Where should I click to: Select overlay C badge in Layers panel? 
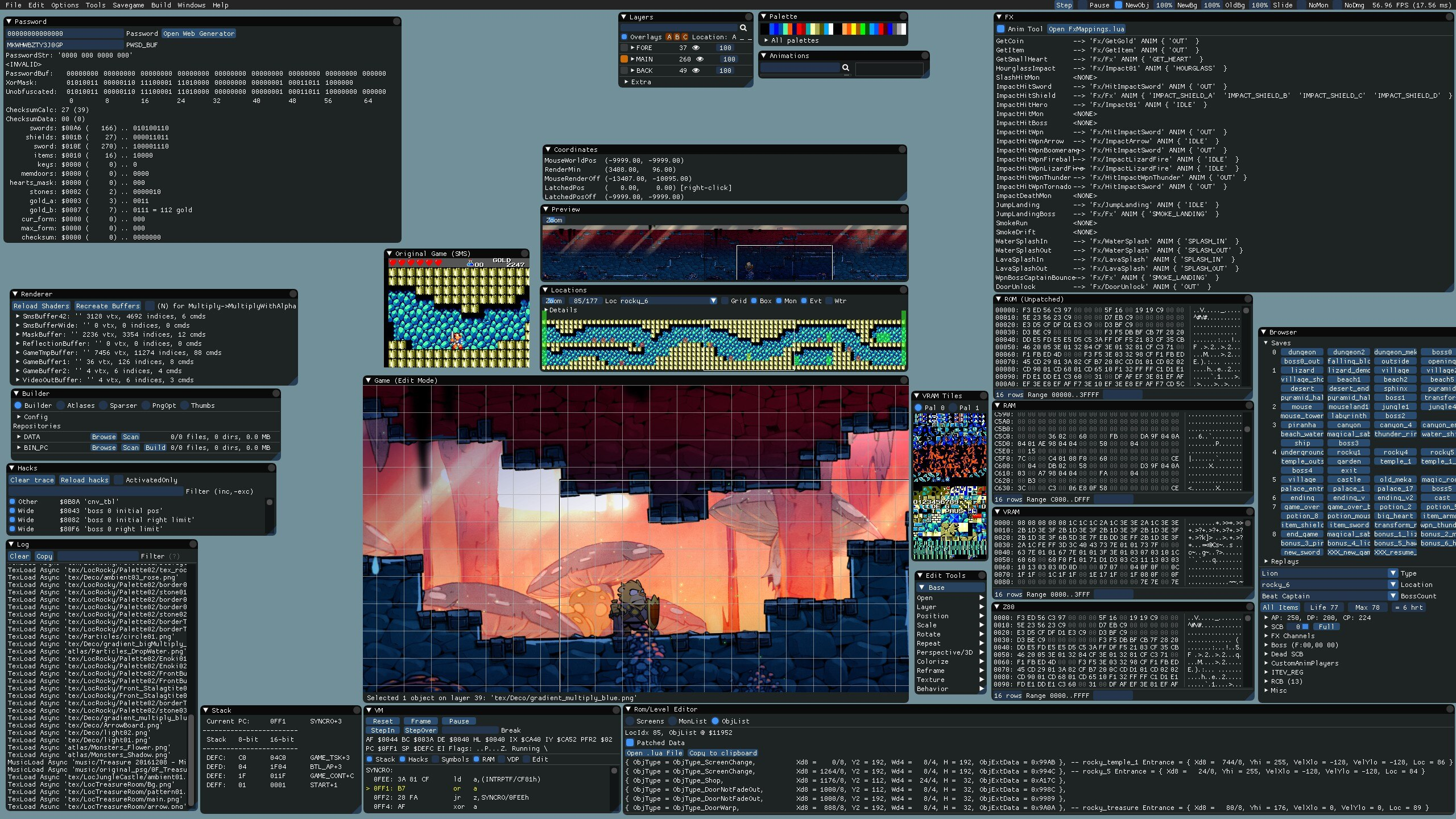685,37
